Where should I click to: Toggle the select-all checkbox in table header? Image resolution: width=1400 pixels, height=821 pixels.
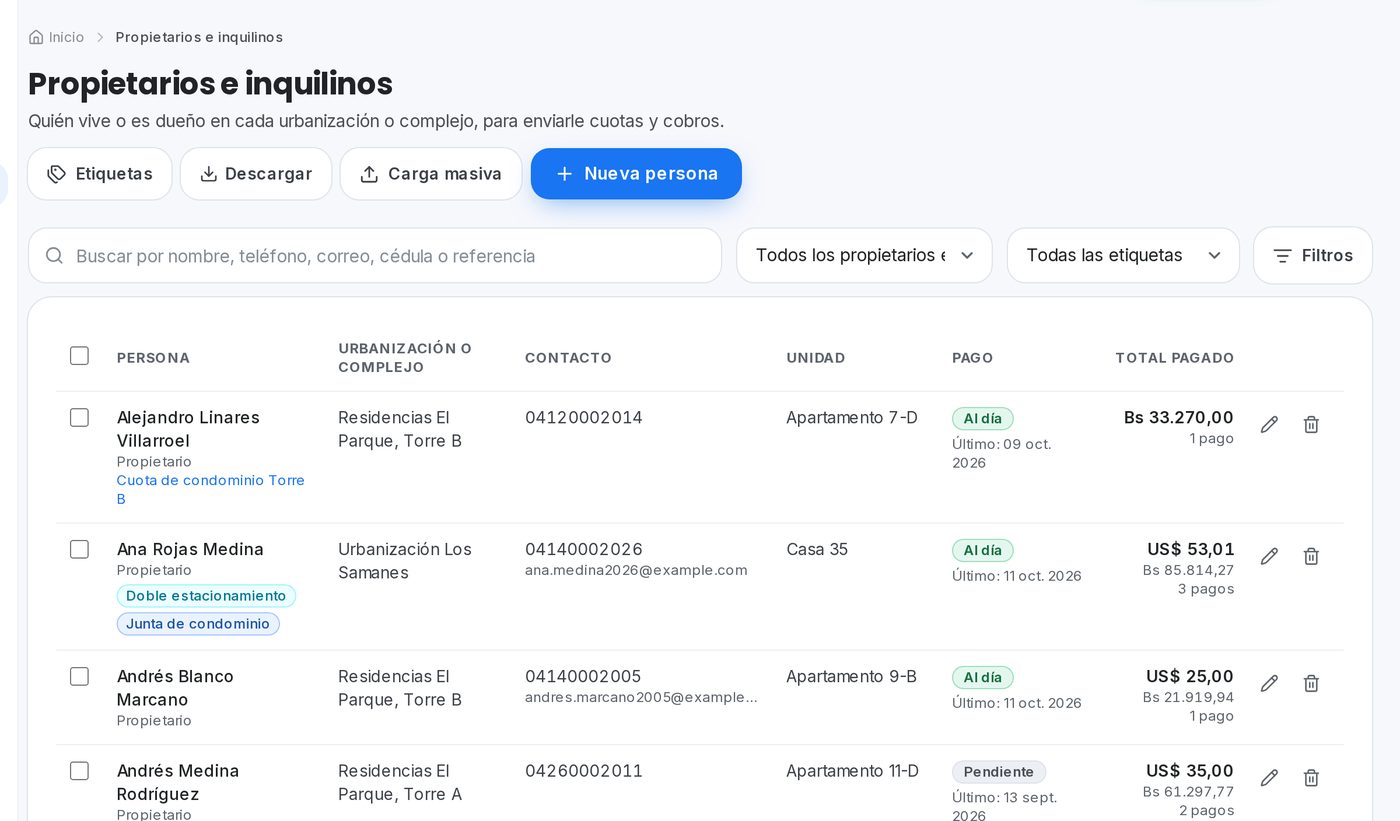point(80,356)
